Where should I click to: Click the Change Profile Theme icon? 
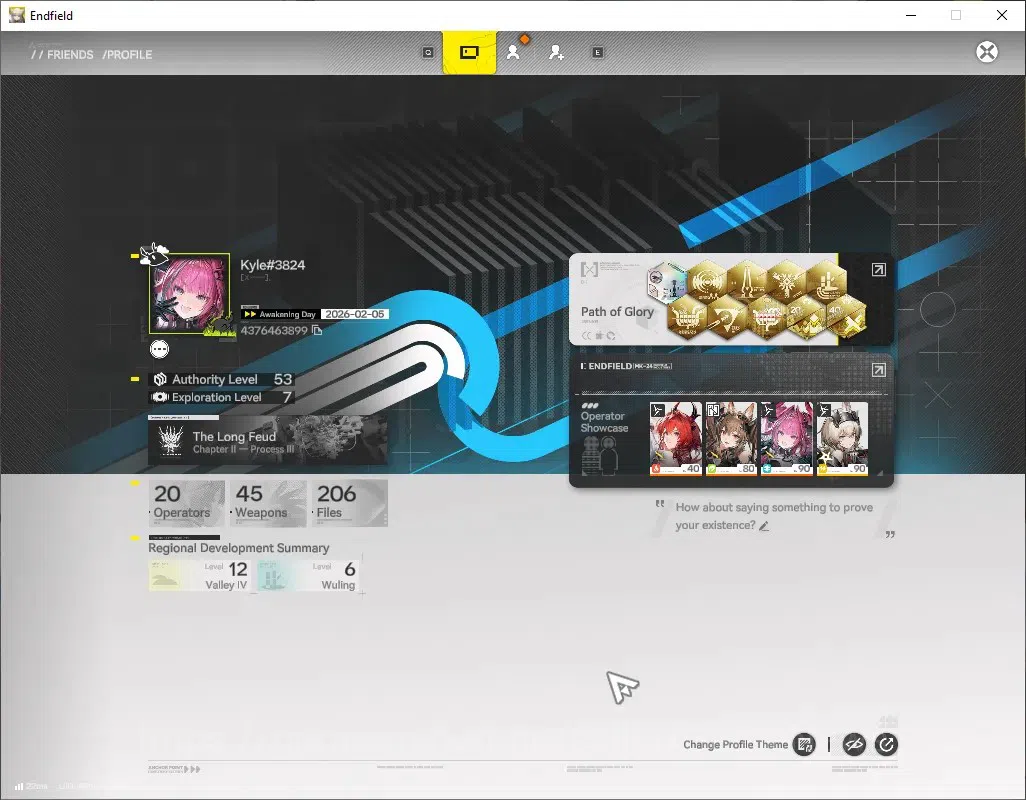coord(804,744)
